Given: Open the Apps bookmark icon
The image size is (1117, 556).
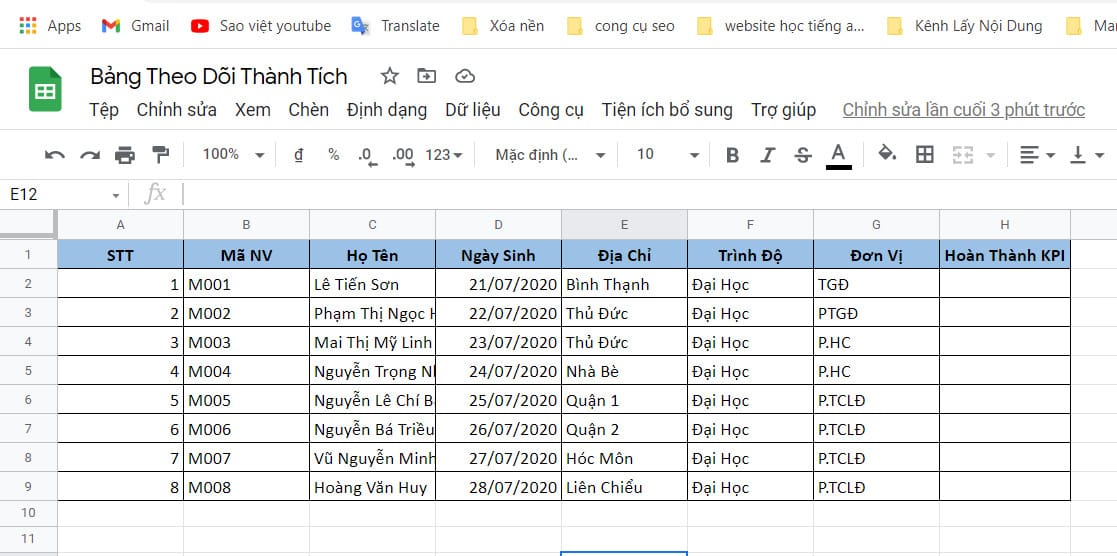Looking at the screenshot, I should point(28,26).
